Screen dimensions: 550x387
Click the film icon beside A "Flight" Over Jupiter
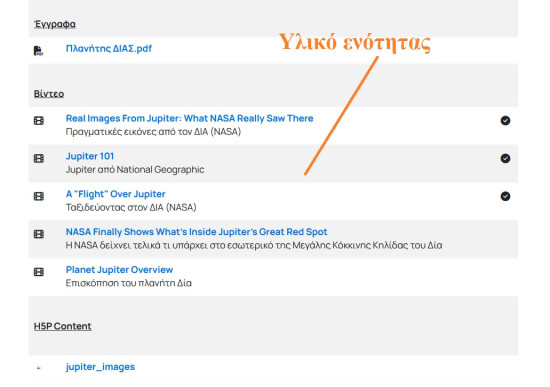(x=39, y=196)
